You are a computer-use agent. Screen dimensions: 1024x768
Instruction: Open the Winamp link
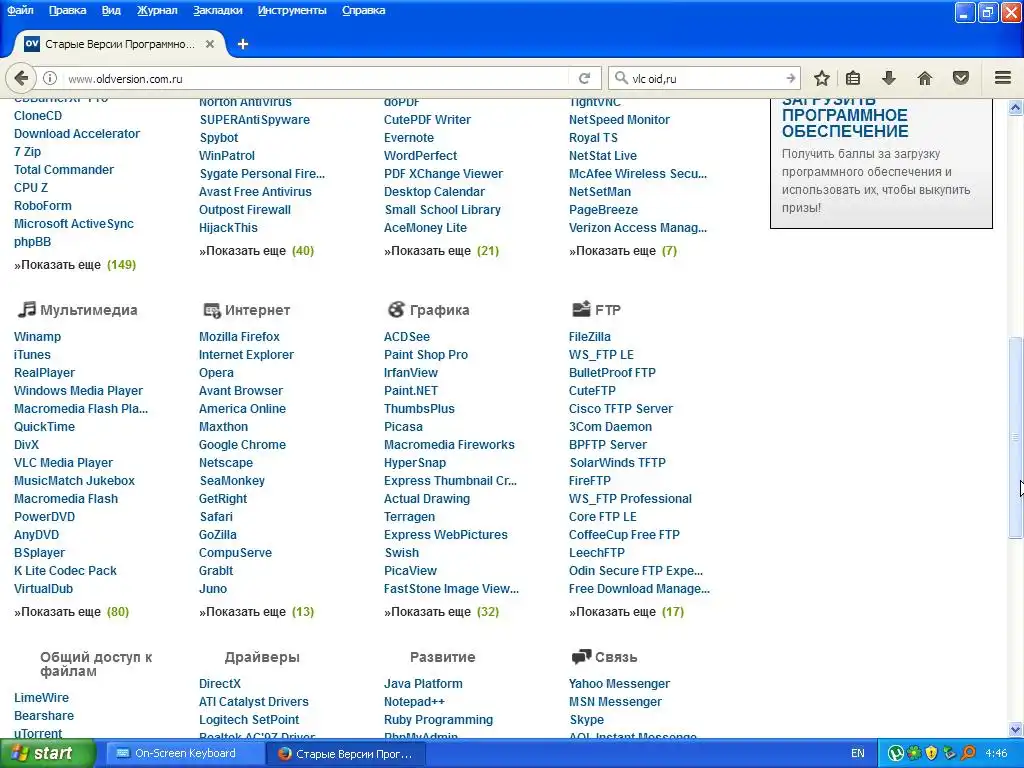tap(37, 336)
